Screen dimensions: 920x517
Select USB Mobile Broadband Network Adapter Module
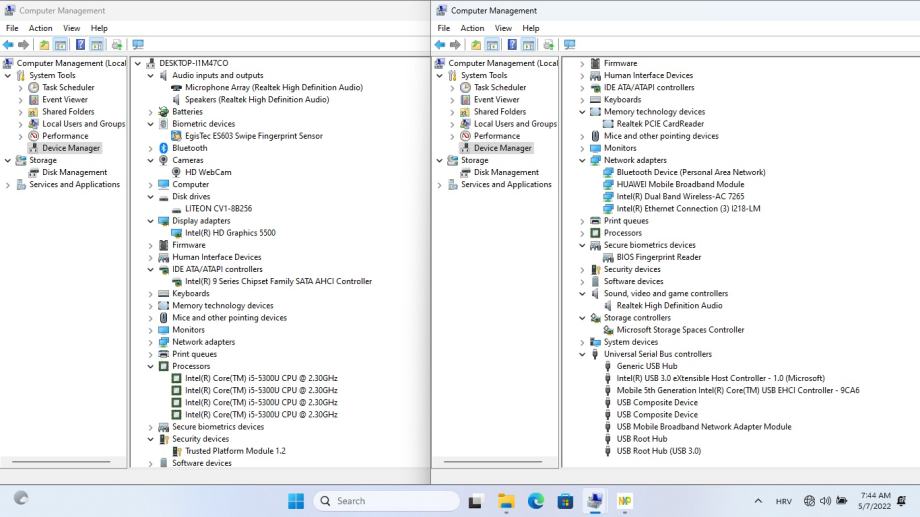click(703, 427)
